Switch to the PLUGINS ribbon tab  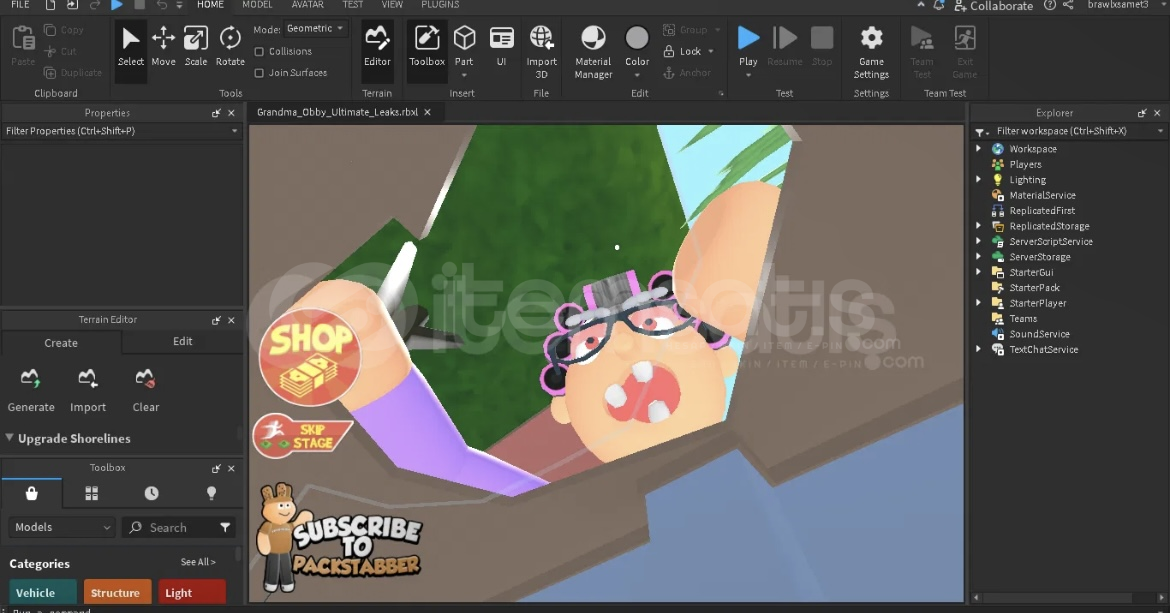pyautogui.click(x=440, y=4)
